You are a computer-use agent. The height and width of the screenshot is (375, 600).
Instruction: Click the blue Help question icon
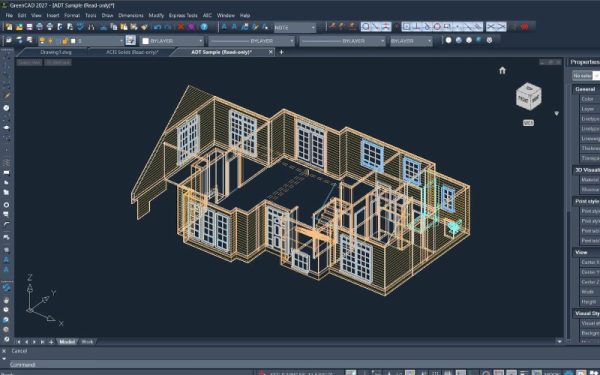(204, 27)
